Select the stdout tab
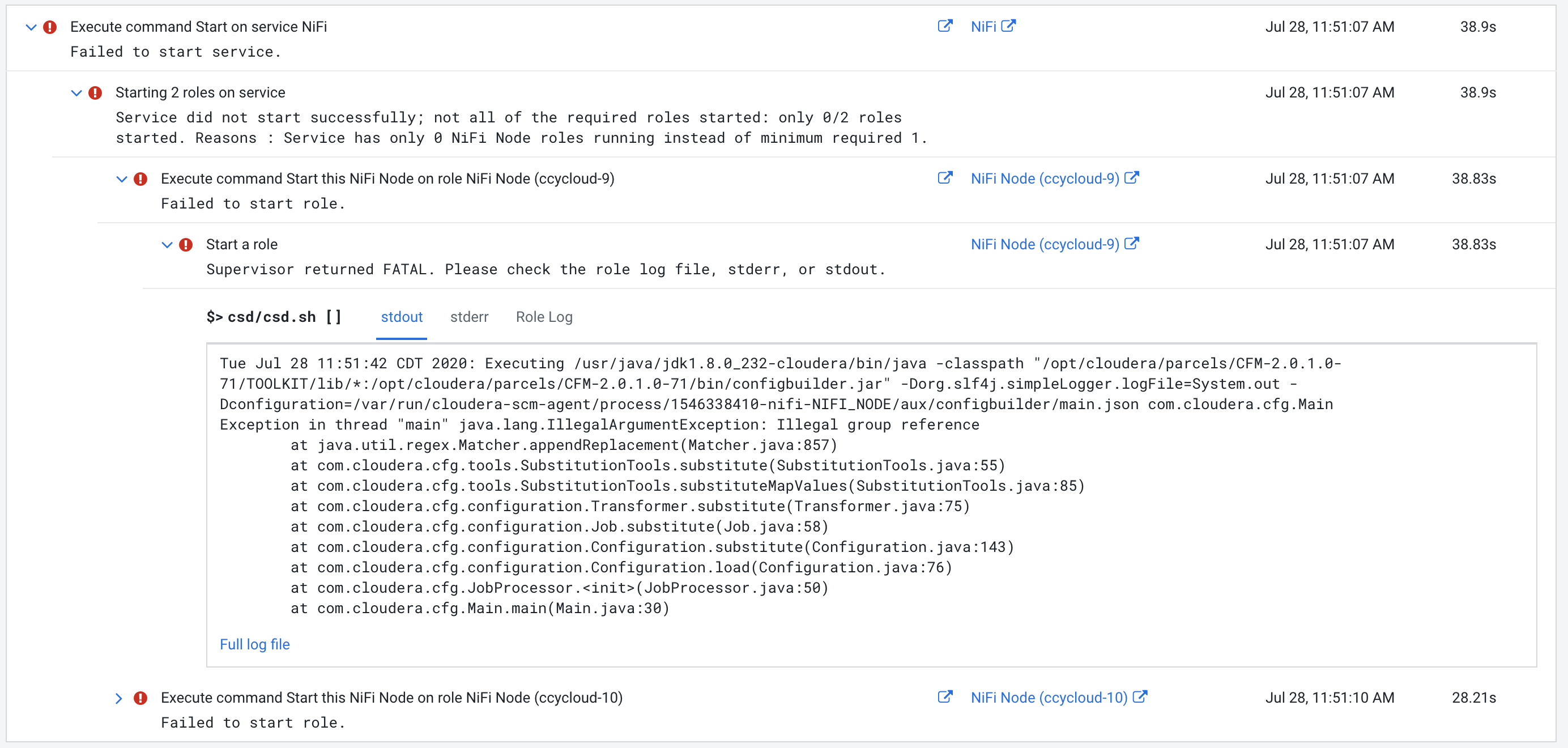 click(x=401, y=317)
